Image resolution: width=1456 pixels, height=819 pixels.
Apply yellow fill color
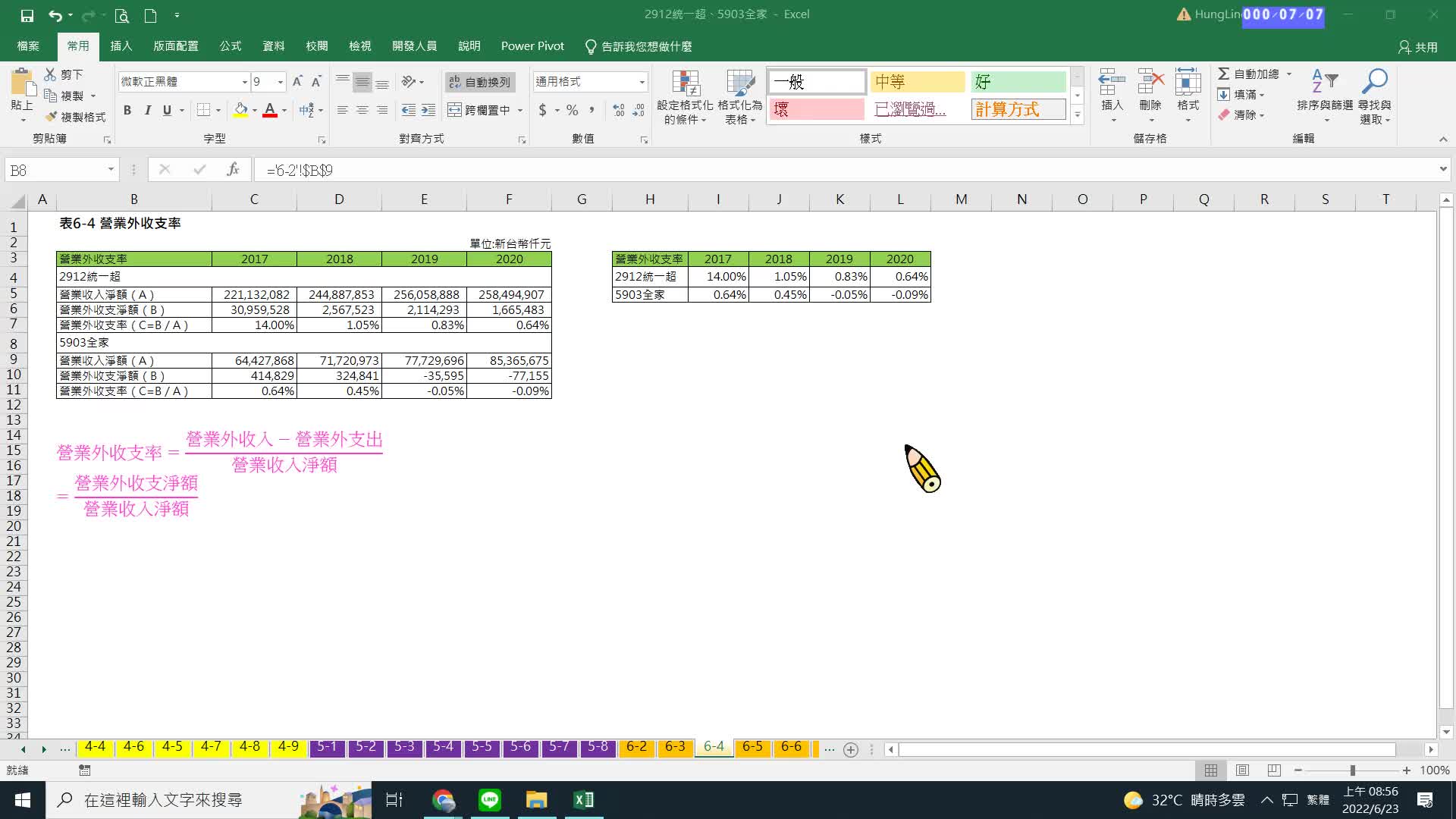(x=240, y=110)
